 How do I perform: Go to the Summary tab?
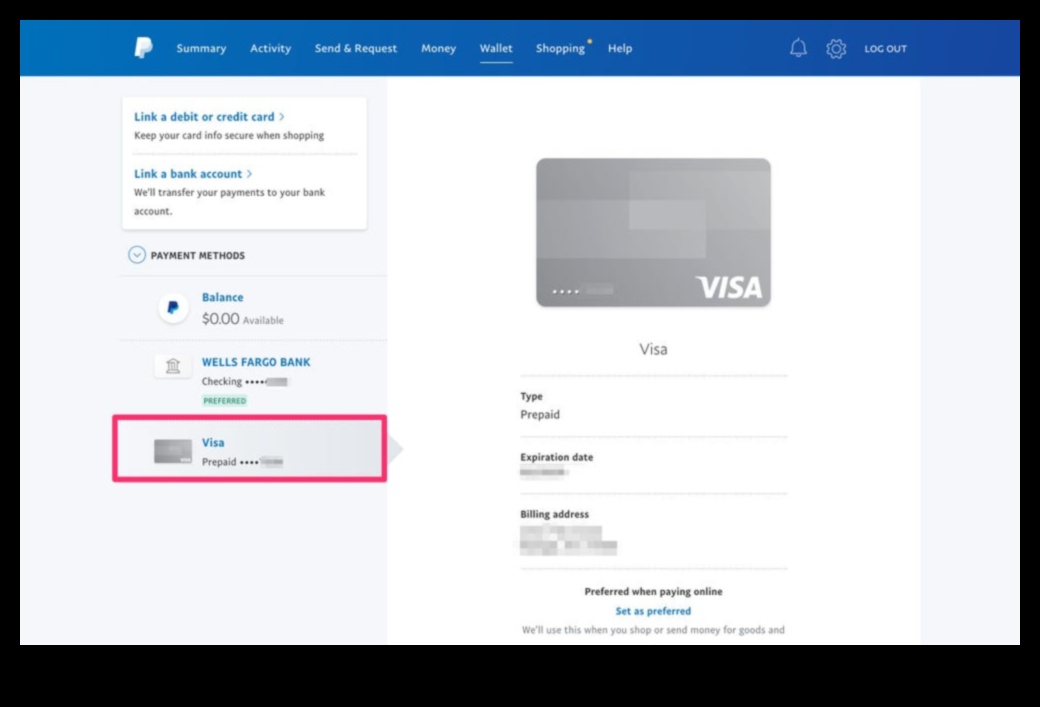coord(201,48)
